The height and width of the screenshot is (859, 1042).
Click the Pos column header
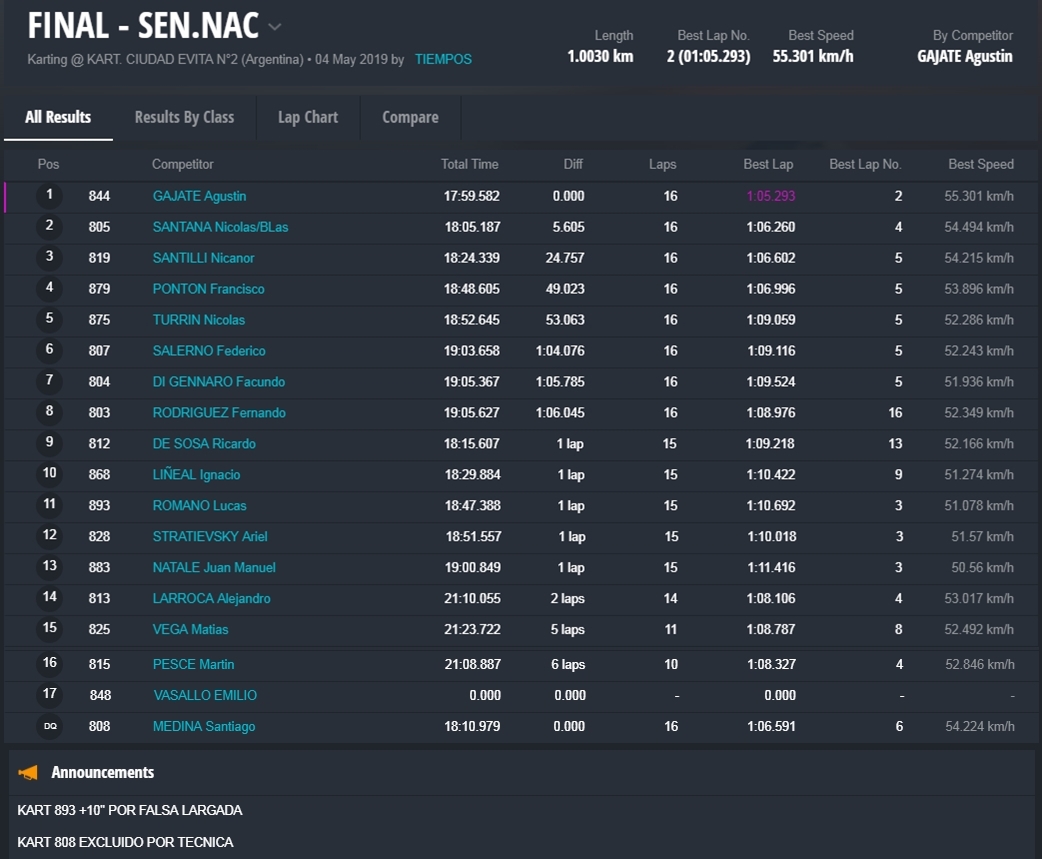(x=48, y=164)
